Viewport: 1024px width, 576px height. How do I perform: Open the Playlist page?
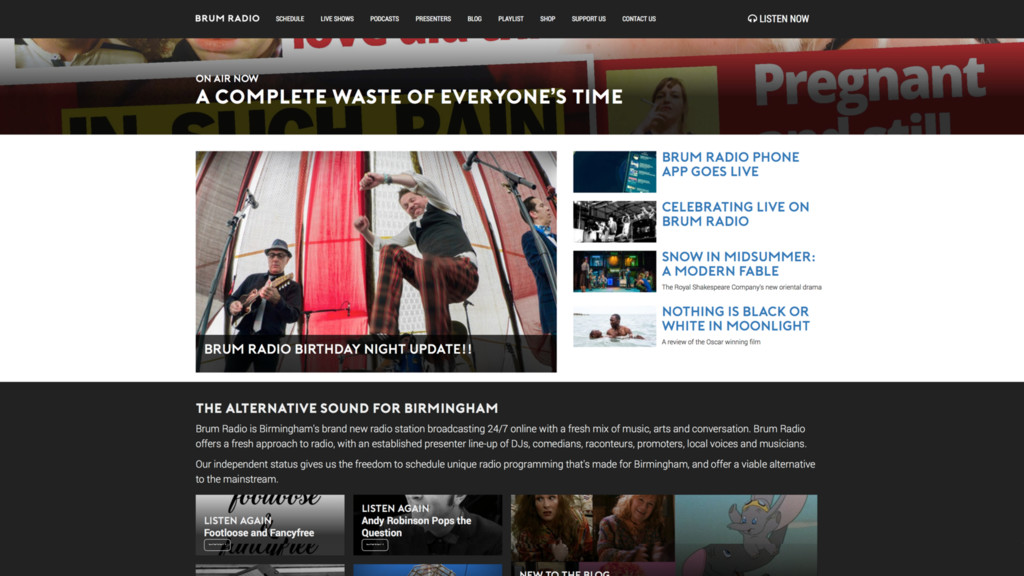point(511,19)
